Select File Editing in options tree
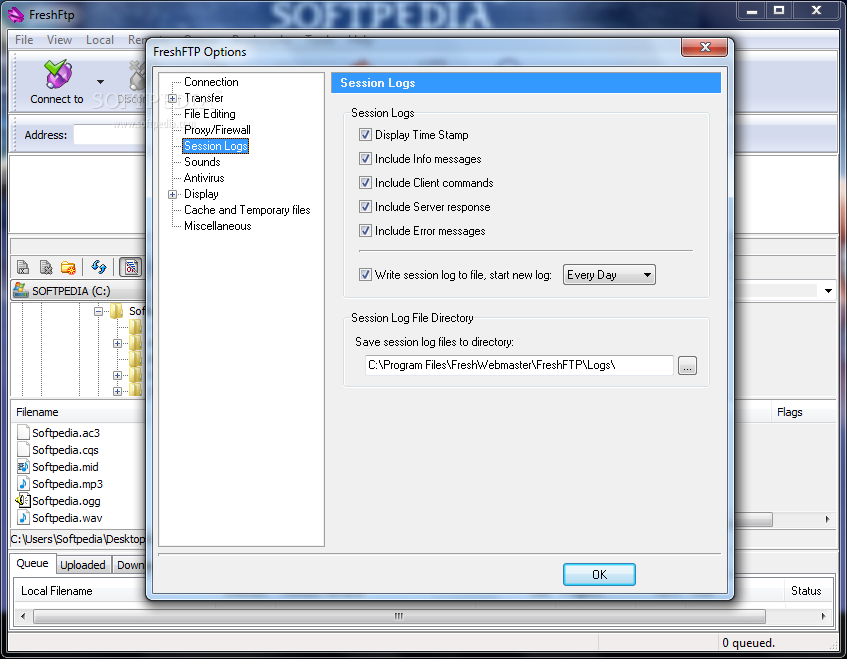This screenshot has height=659, width=847. point(210,114)
